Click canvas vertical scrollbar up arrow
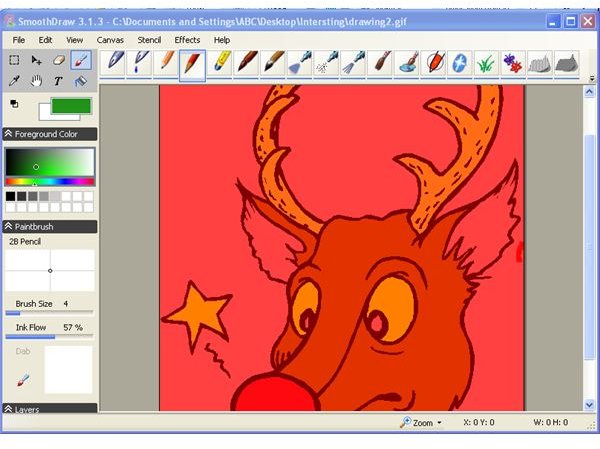The height and width of the screenshot is (449, 600). click(589, 91)
